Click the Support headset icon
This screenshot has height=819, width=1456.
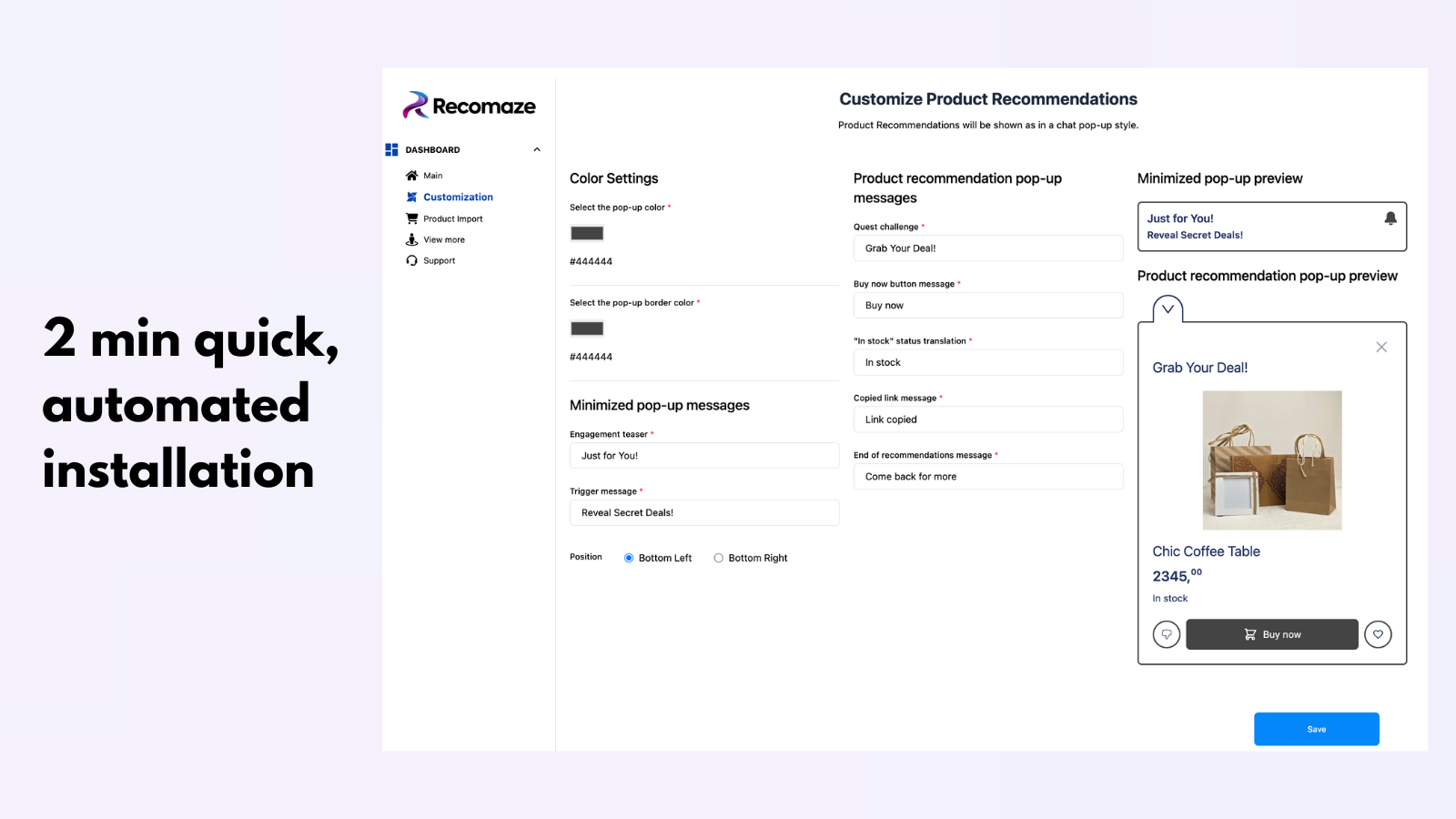coord(411,260)
